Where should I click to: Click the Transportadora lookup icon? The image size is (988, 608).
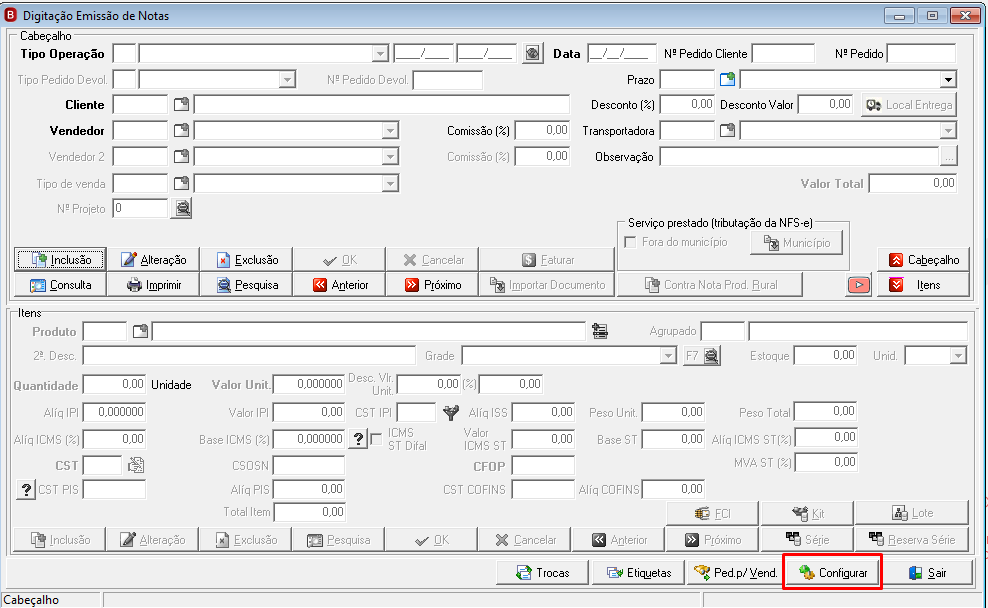pos(727,130)
